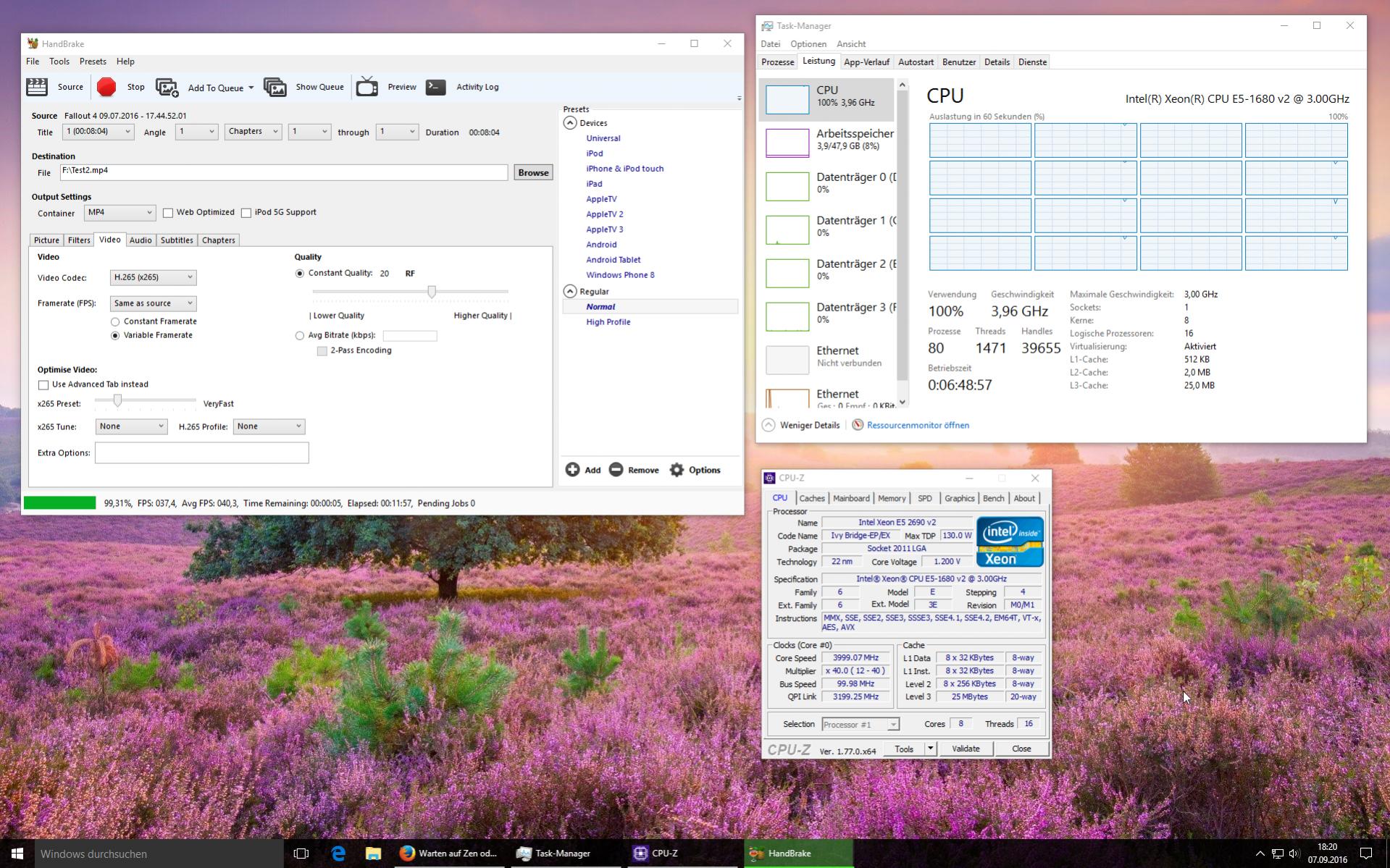Viewport: 1390px width, 868px height.
Task: Launch Microsoft Edge from the taskbar
Action: click(338, 854)
